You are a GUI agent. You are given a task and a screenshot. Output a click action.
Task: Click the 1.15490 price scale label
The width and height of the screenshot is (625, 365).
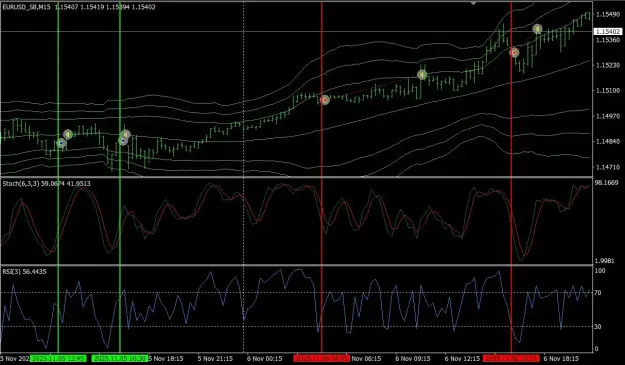pyautogui.click(x=607, y=15)
